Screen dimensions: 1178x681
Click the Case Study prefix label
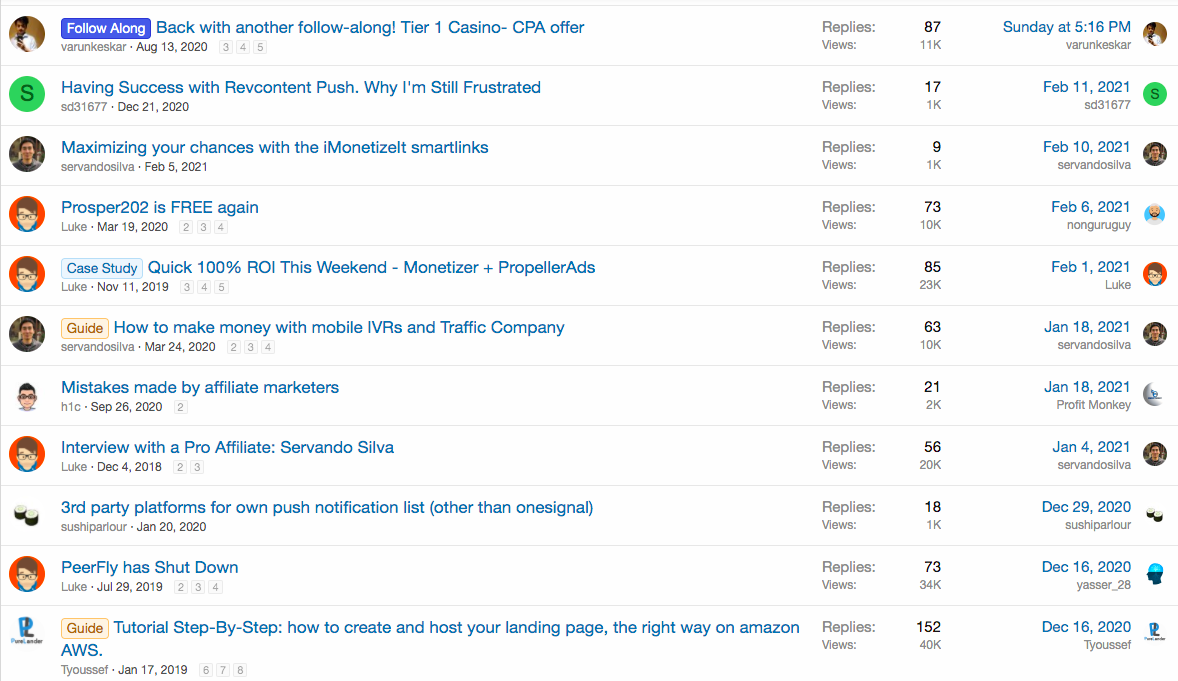coord(102,268)
